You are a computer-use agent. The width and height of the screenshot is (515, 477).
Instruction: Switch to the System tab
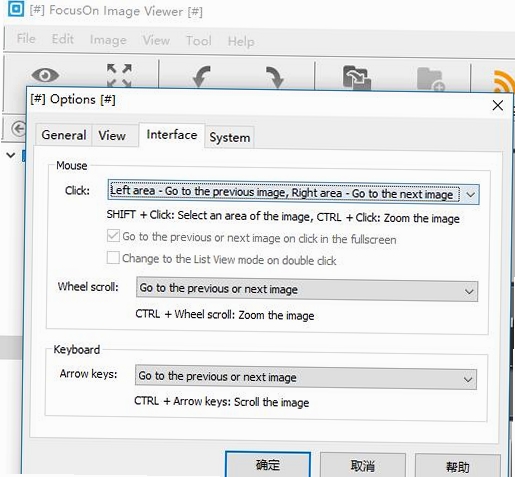pyautogui.click(x=230, y=137)
